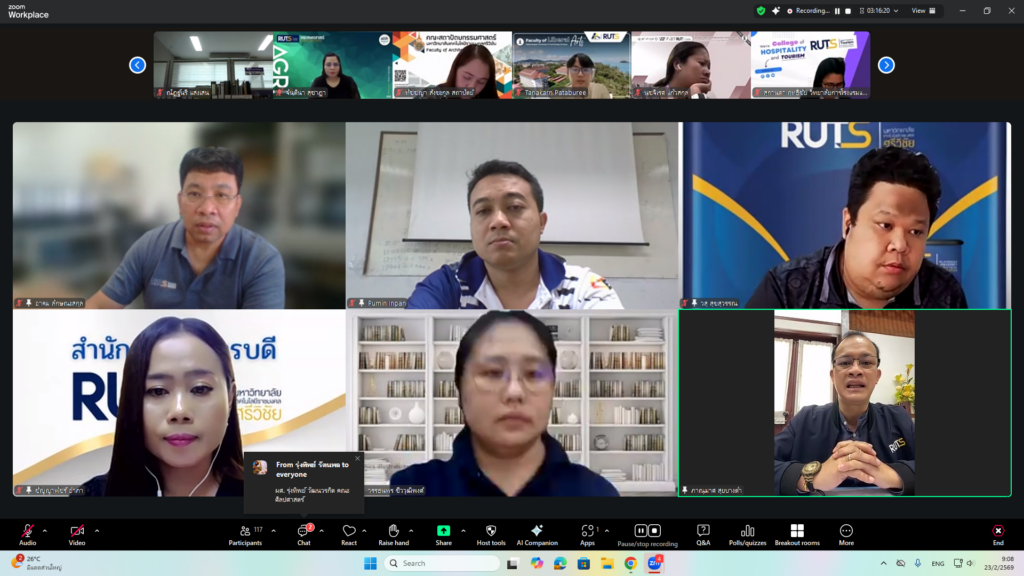Show next participants in gallery strip
The width and height of the screenshot is (1024, 576).
(x=886, y=65)
